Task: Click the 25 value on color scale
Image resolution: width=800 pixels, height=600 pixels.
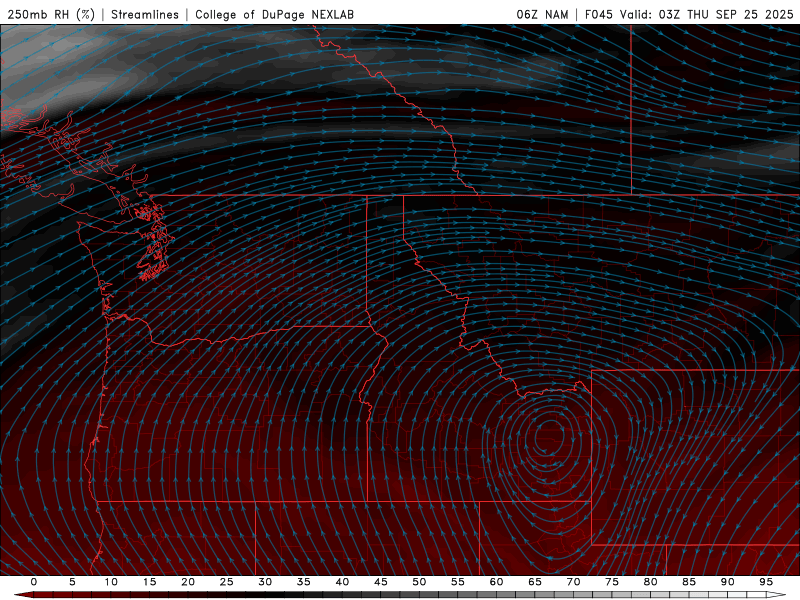Action: coord(227,582)
